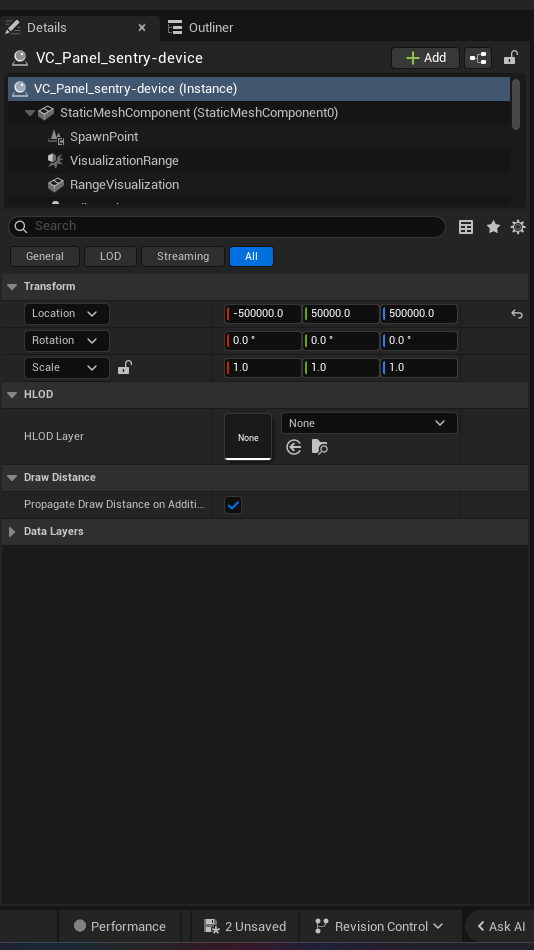Select the VisualizationRange component
The height and width of the screenshot is (950, 534).
[124, 161]
